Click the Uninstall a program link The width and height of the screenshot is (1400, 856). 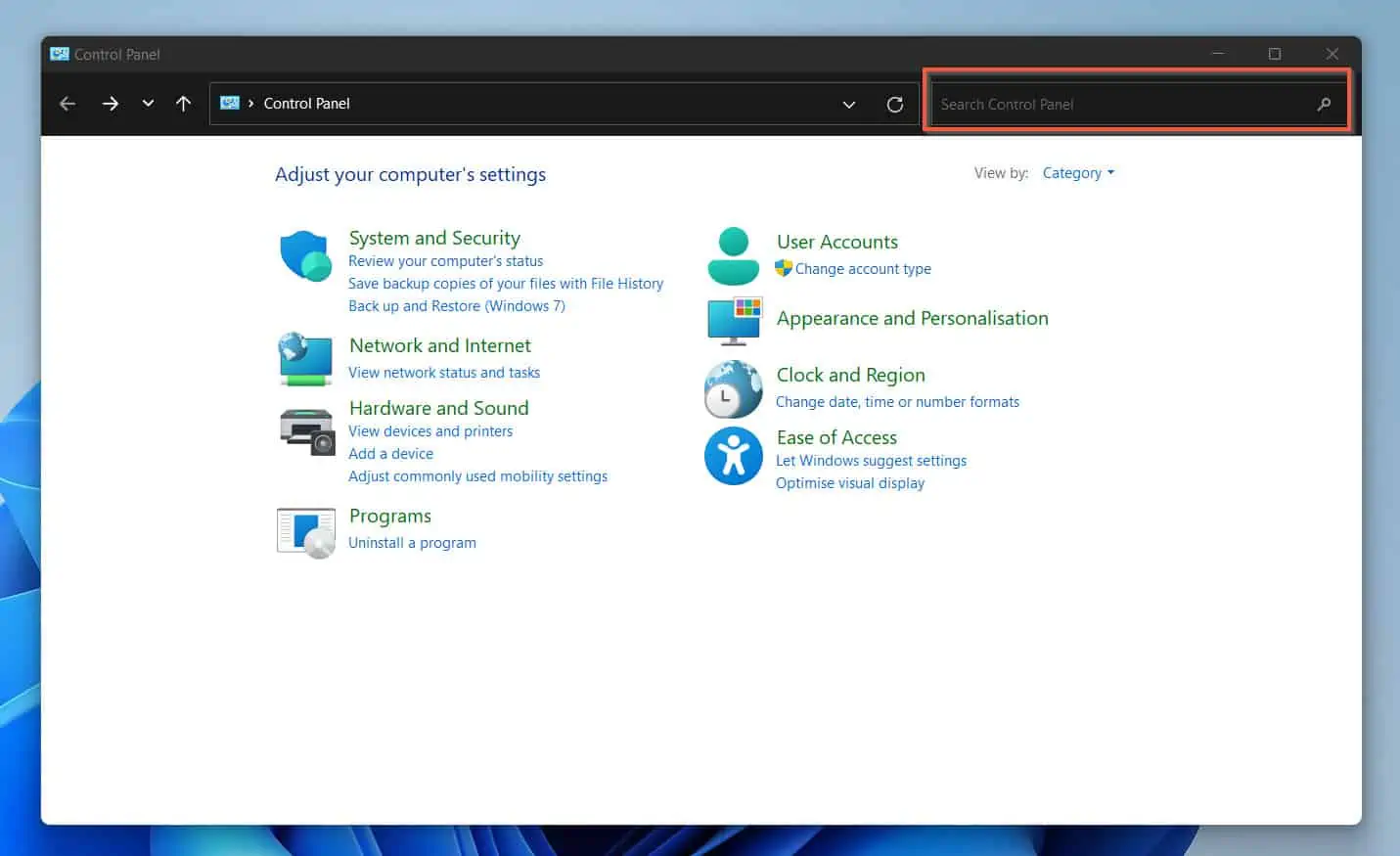412,543
